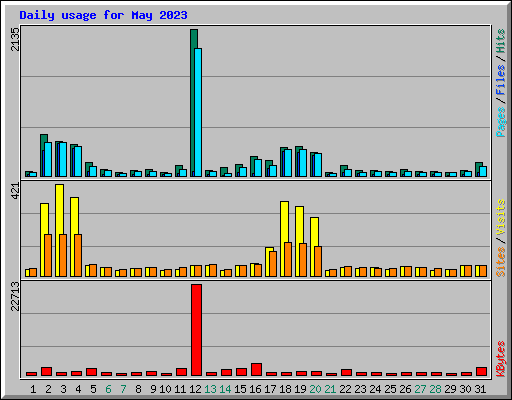
Task: Click day 8 on the x-axis
Action: tap(138, 389)
